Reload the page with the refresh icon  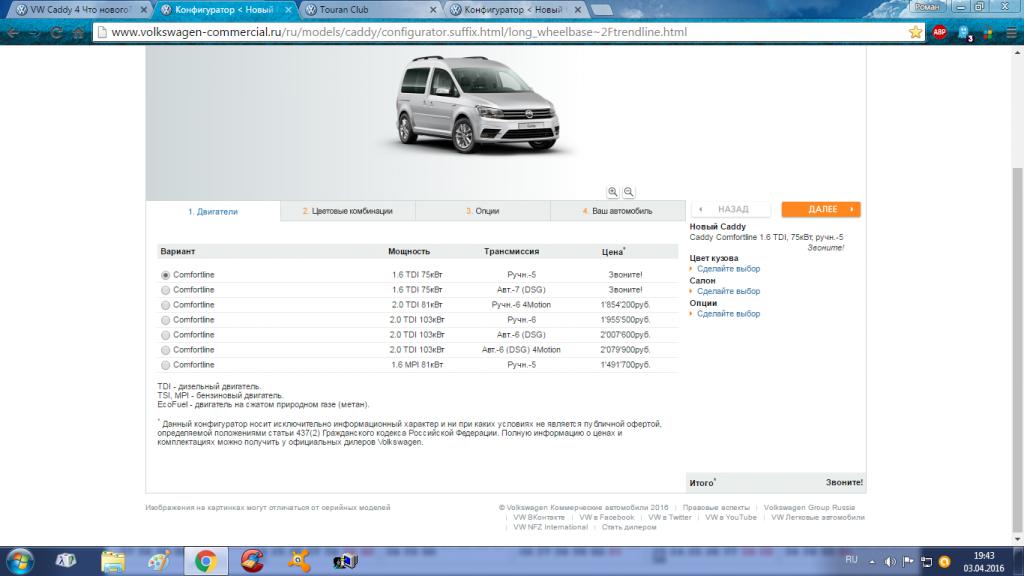(x=56, y=32)
